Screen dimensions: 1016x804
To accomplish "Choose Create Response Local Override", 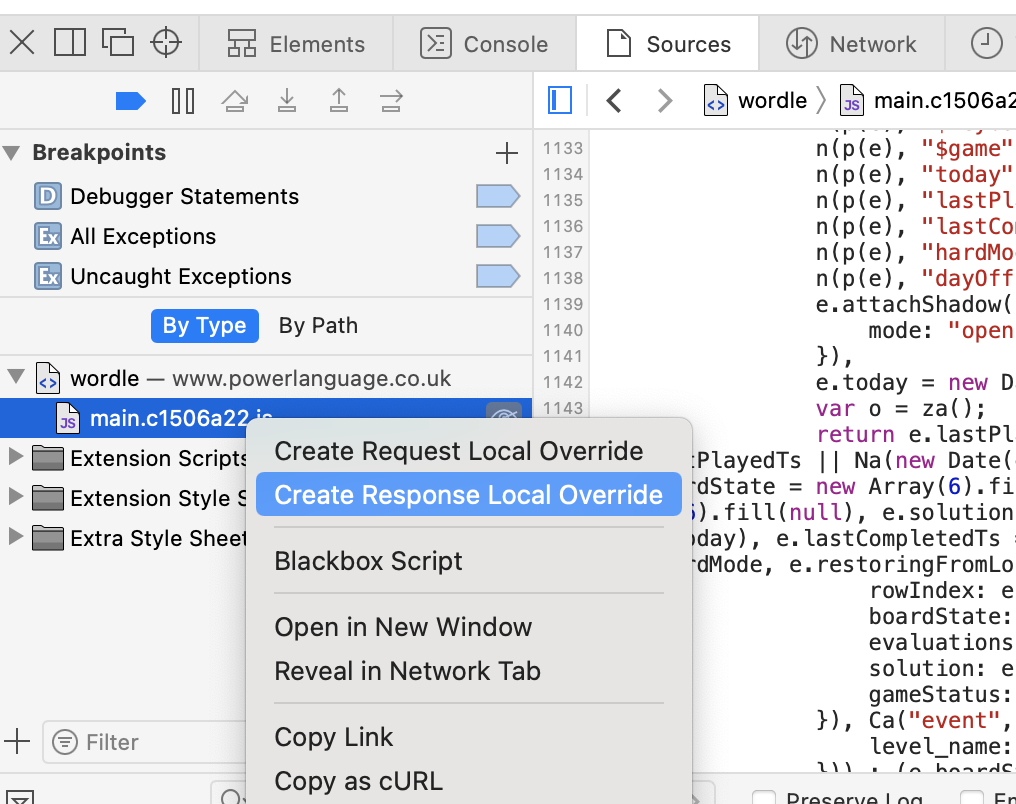I will [x=469, y=495].
